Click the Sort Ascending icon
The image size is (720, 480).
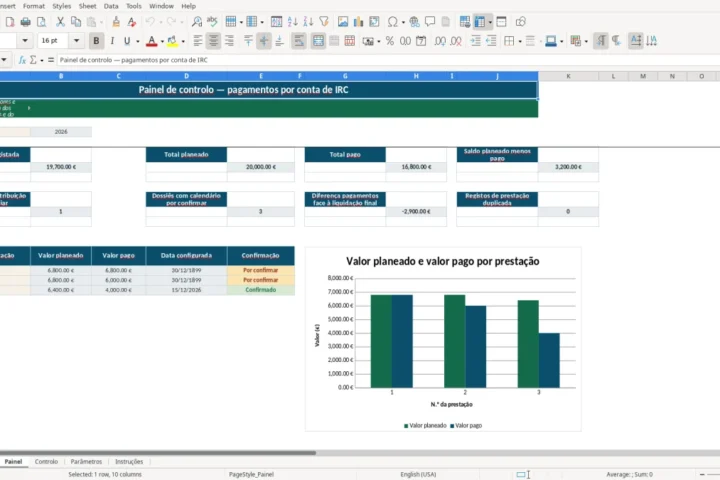point(292,22)
